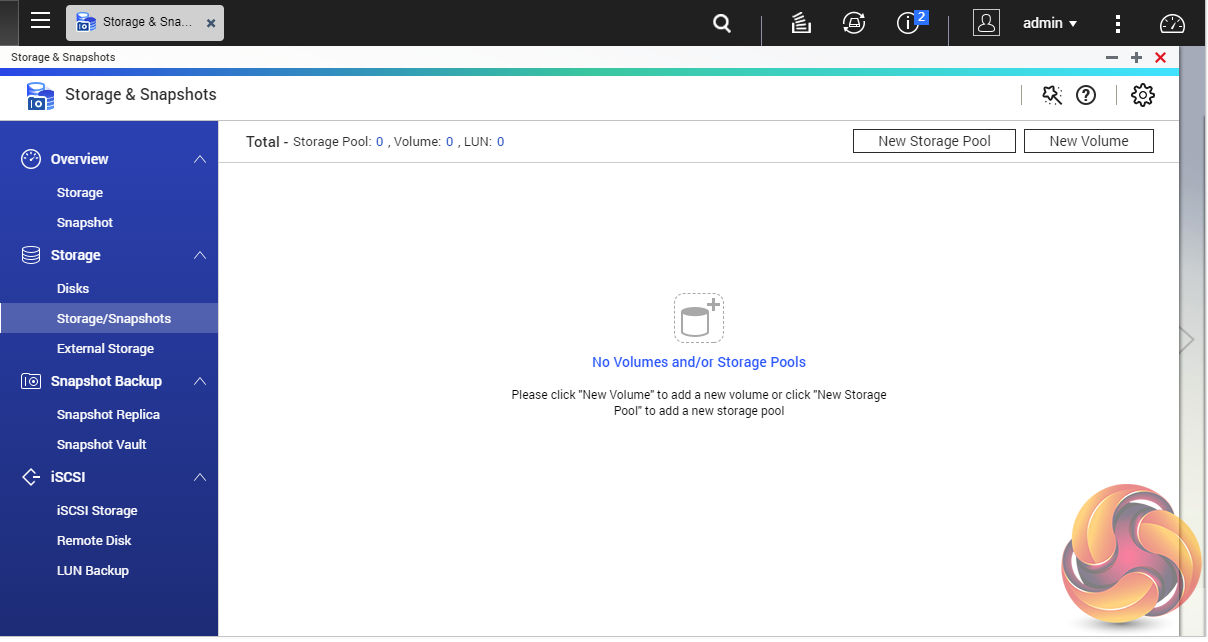Collapse the Snapshot Backup section chevron
1208x642 pixels.
[200, 381]
